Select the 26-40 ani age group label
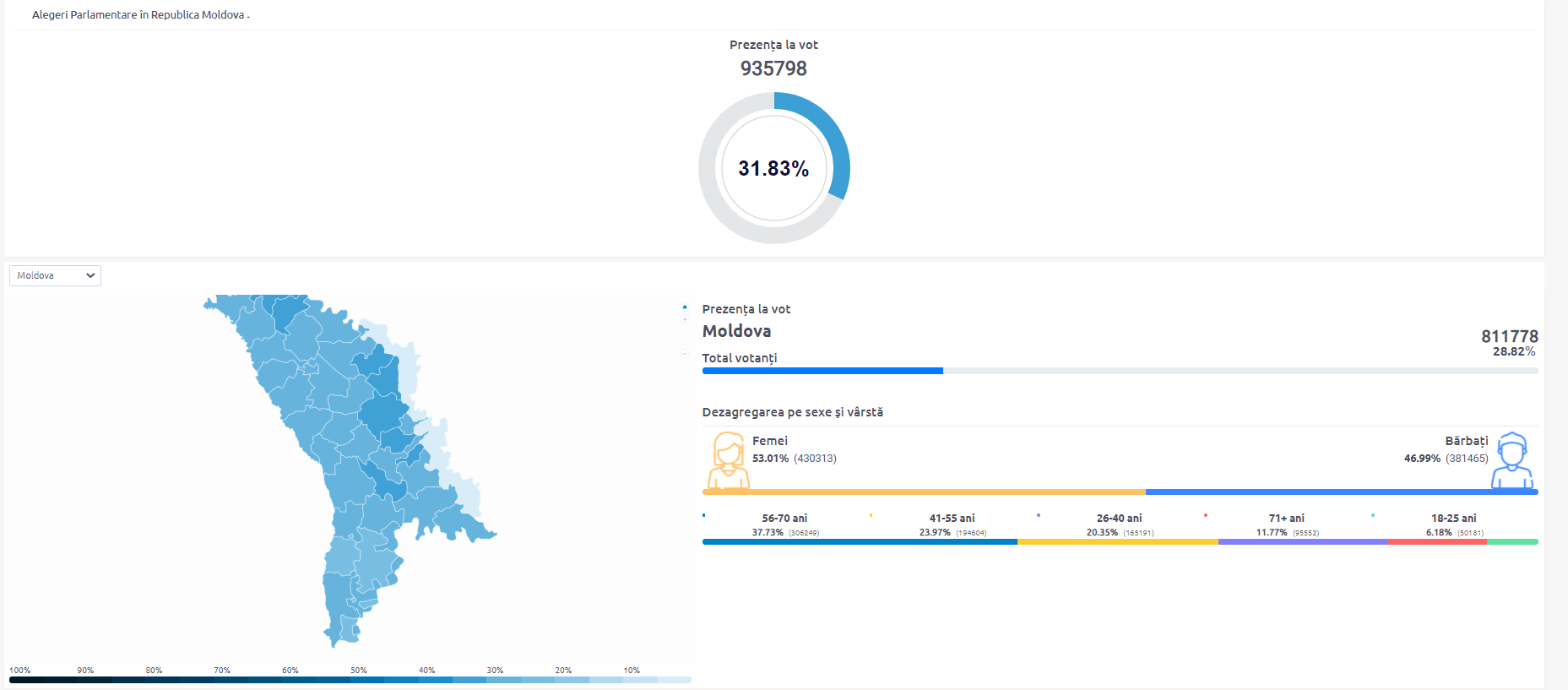The width and height of the screenshot is (1568, 690). point(1119,518)
